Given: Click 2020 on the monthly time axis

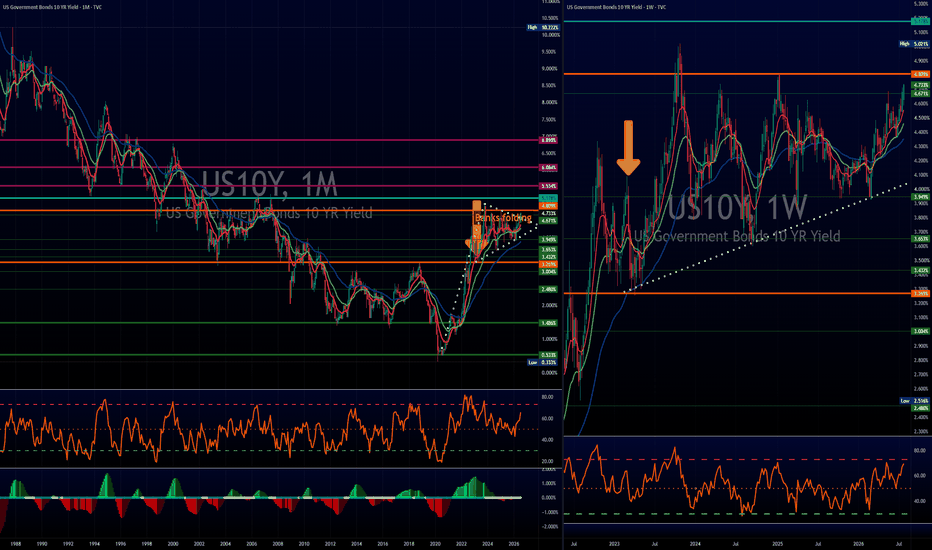Looking at the screenshot, I should tap(435, 543).
